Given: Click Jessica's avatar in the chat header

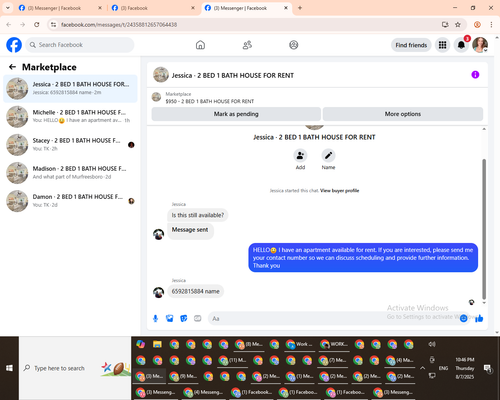Looking at the screenshot, I should (x=161, y=75).
